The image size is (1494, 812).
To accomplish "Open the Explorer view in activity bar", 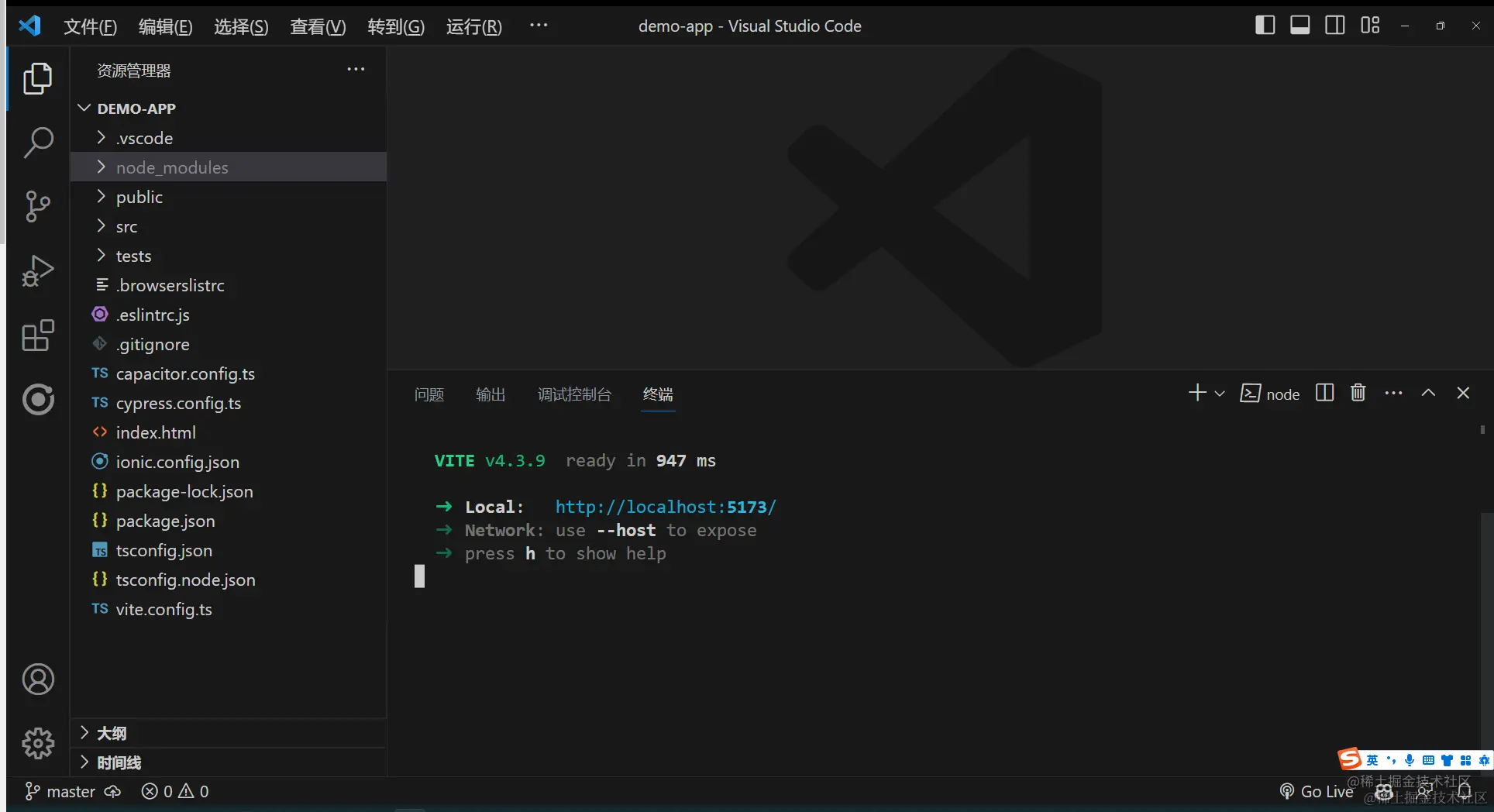I will click(x=38, y=79).
